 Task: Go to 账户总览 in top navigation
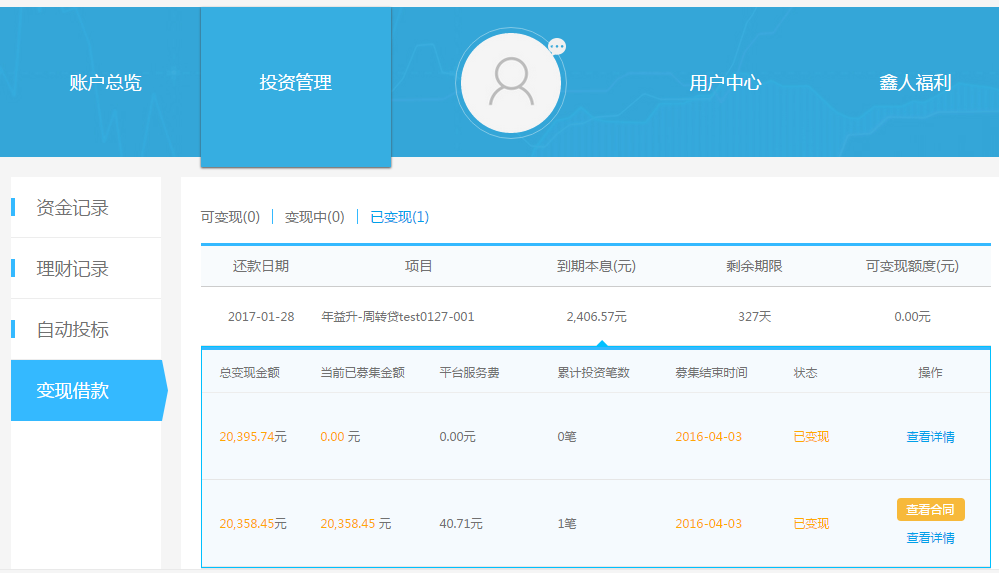click(x=105, y=83)
